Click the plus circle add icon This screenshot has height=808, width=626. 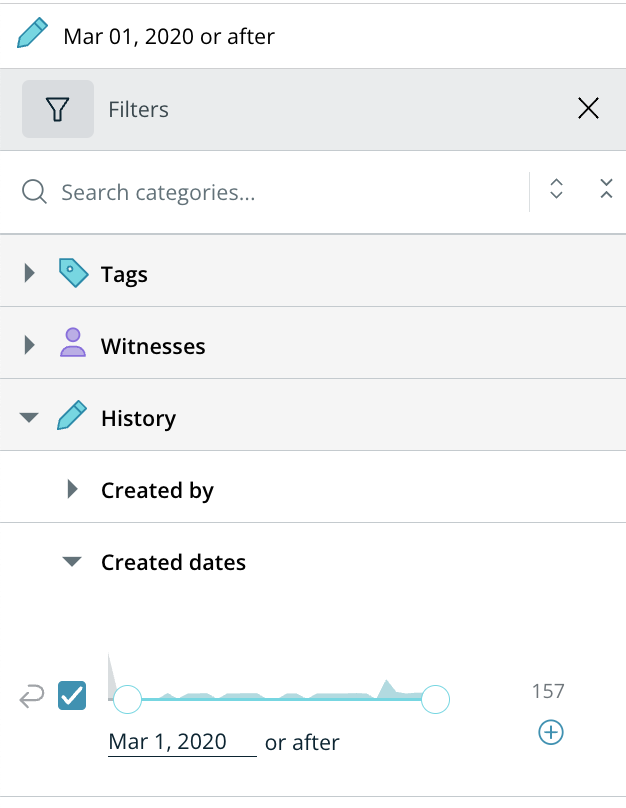[551, 733]
